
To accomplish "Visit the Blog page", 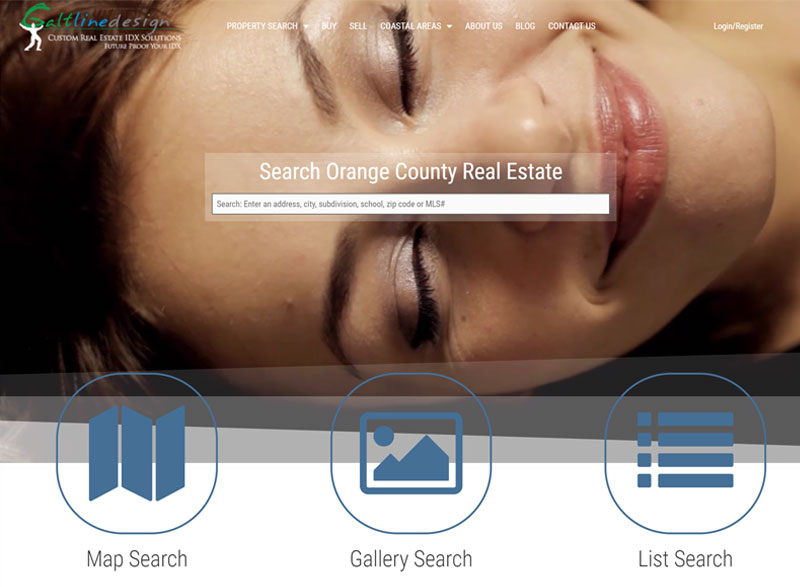I will point(525,26).
